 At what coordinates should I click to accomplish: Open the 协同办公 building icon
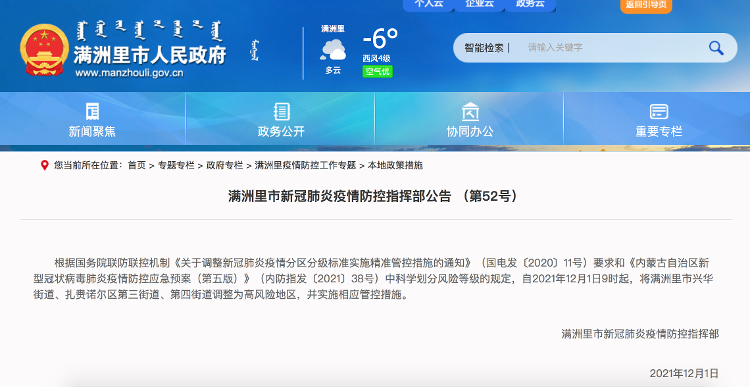pos(470,111)
